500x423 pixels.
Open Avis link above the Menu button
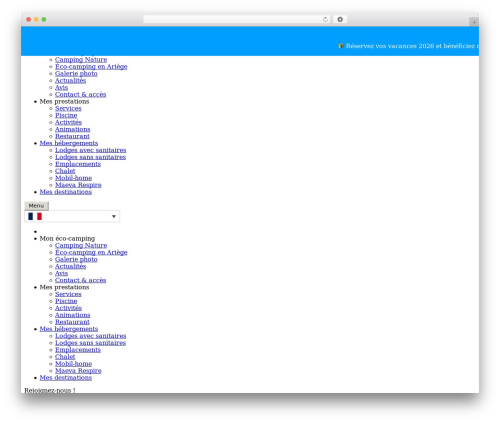(x=61, y=88)
